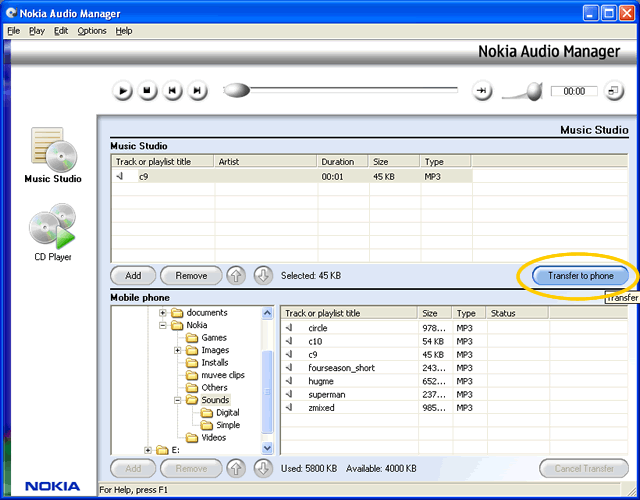Skip to next track button
The image size is (640, 500).
coord(198,91)
